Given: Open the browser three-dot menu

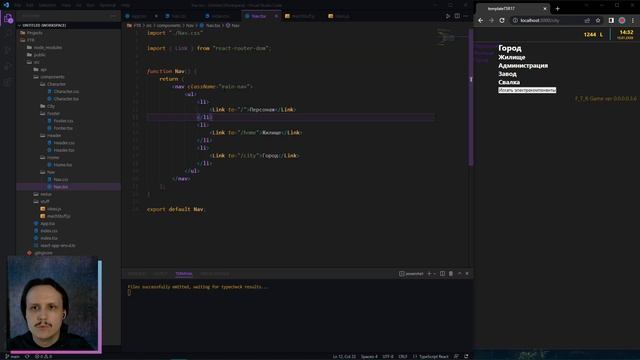Looking at the screenshot, I should pos(633,20).
